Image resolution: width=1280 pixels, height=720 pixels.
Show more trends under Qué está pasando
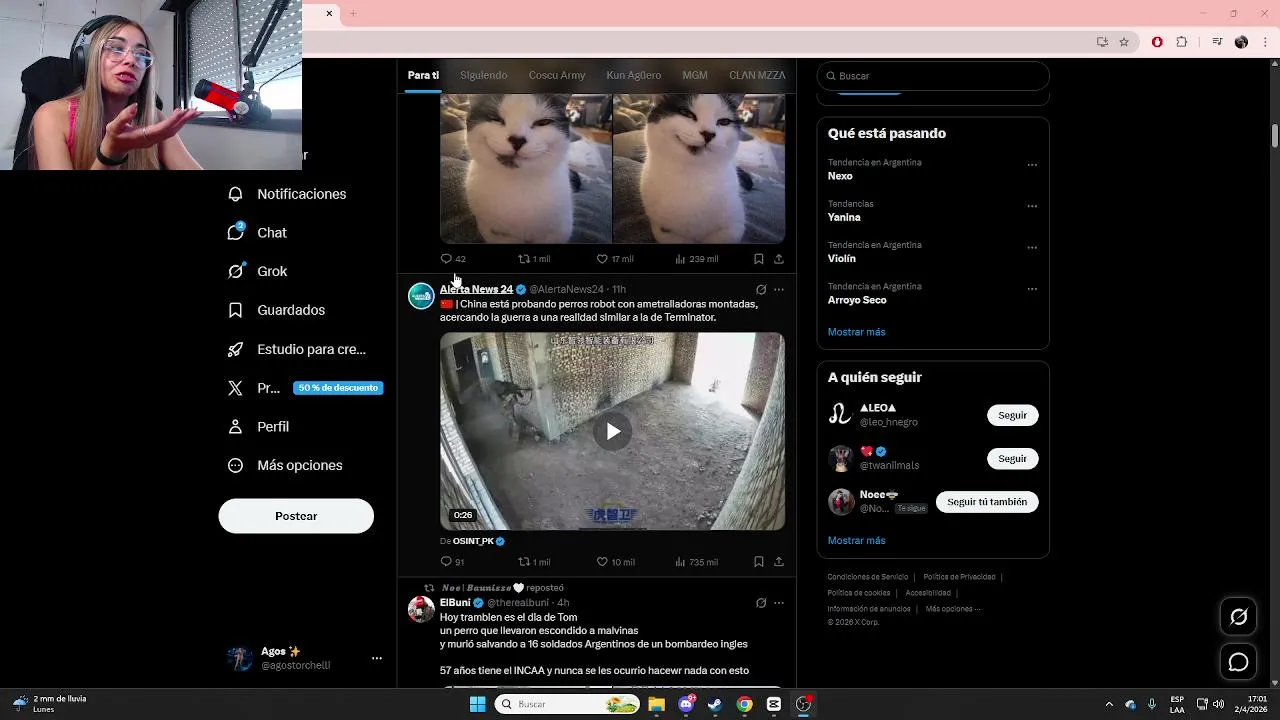pyautogui.click(x=856, y=332)
